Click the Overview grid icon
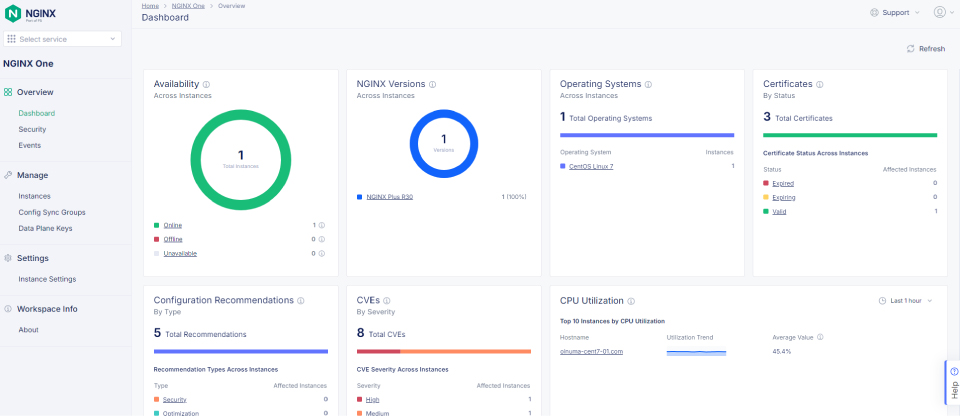960x416 pixels. pyautogui.click(x=8, y=93)
